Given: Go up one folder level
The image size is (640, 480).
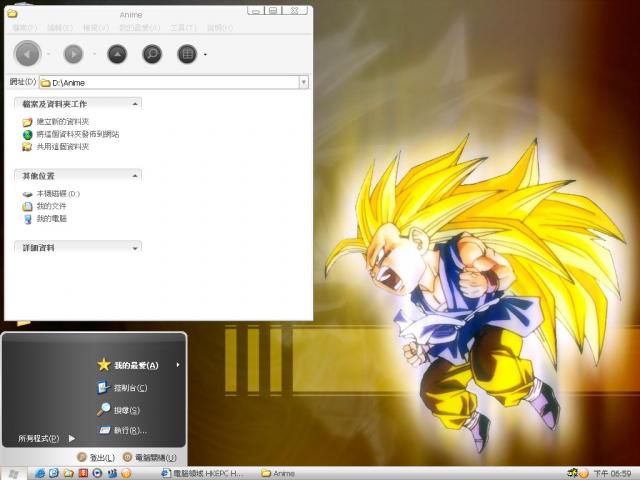Looking at the screenshot, I should [x=117, y=54].
